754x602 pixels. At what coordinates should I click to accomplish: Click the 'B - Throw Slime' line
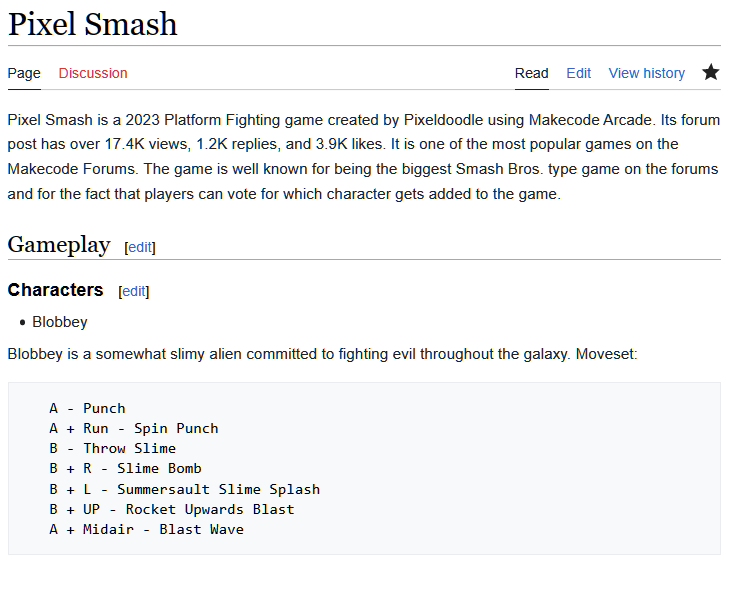click(112, 448)
